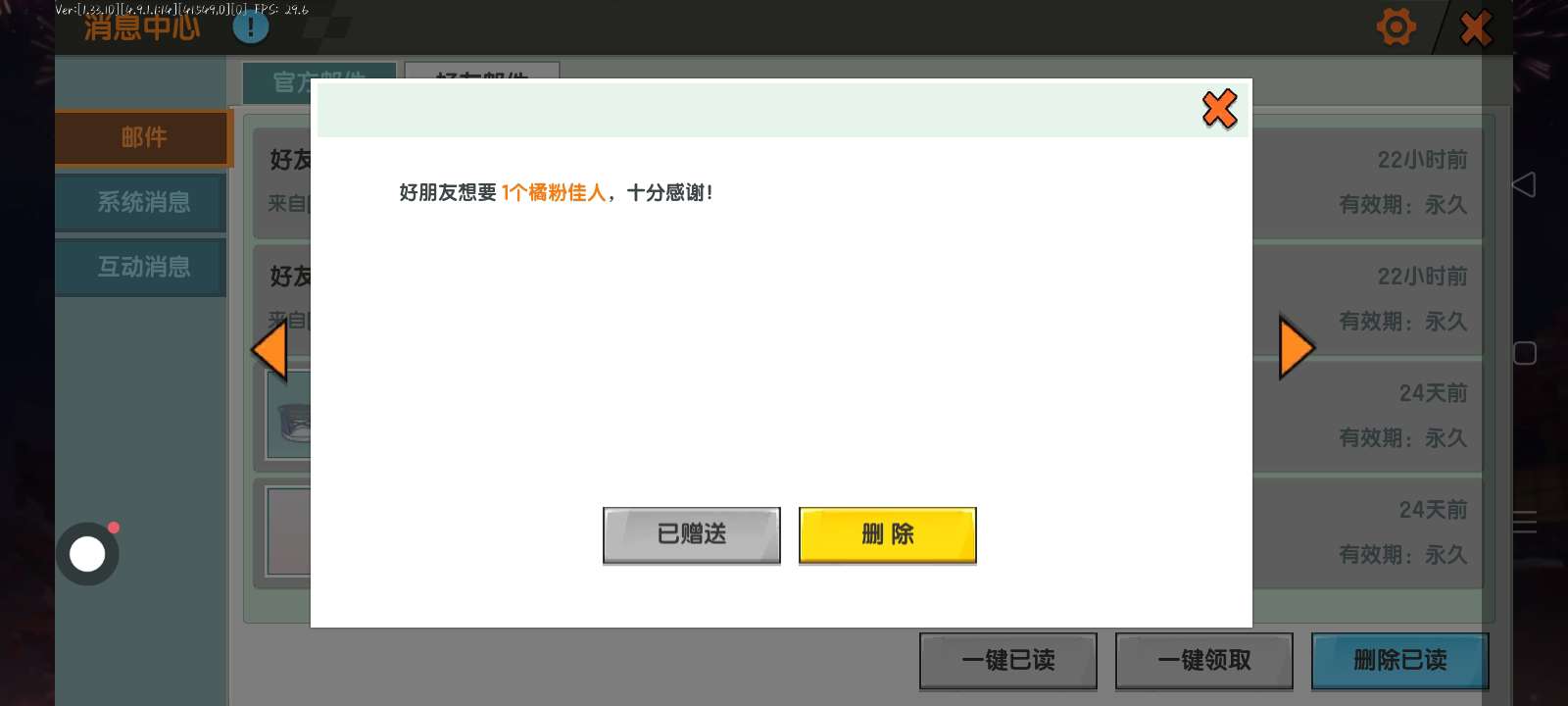Go to next mail with right arrow
The image size is (1568, 706).
coord(1296,347)
